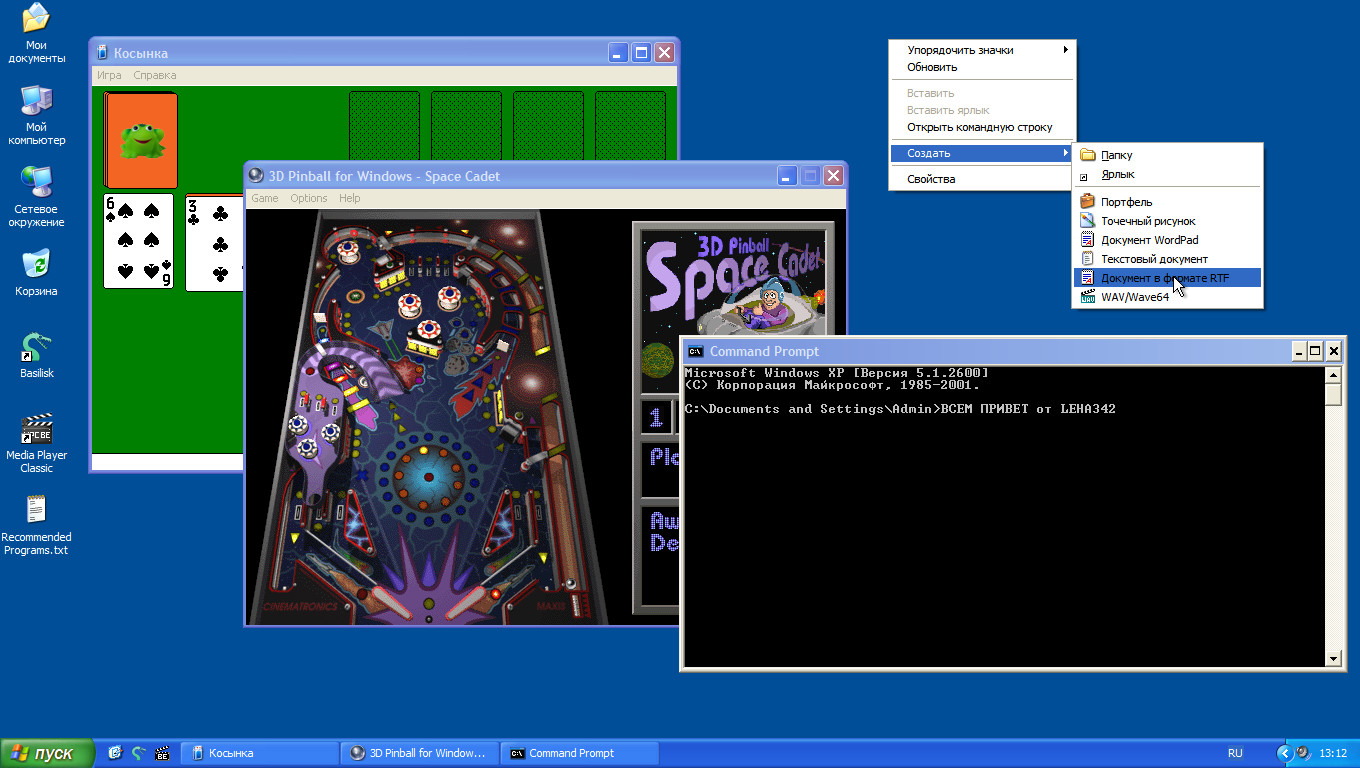Click the Command Prompt scrollbar down arrow

pos(1333,658)
